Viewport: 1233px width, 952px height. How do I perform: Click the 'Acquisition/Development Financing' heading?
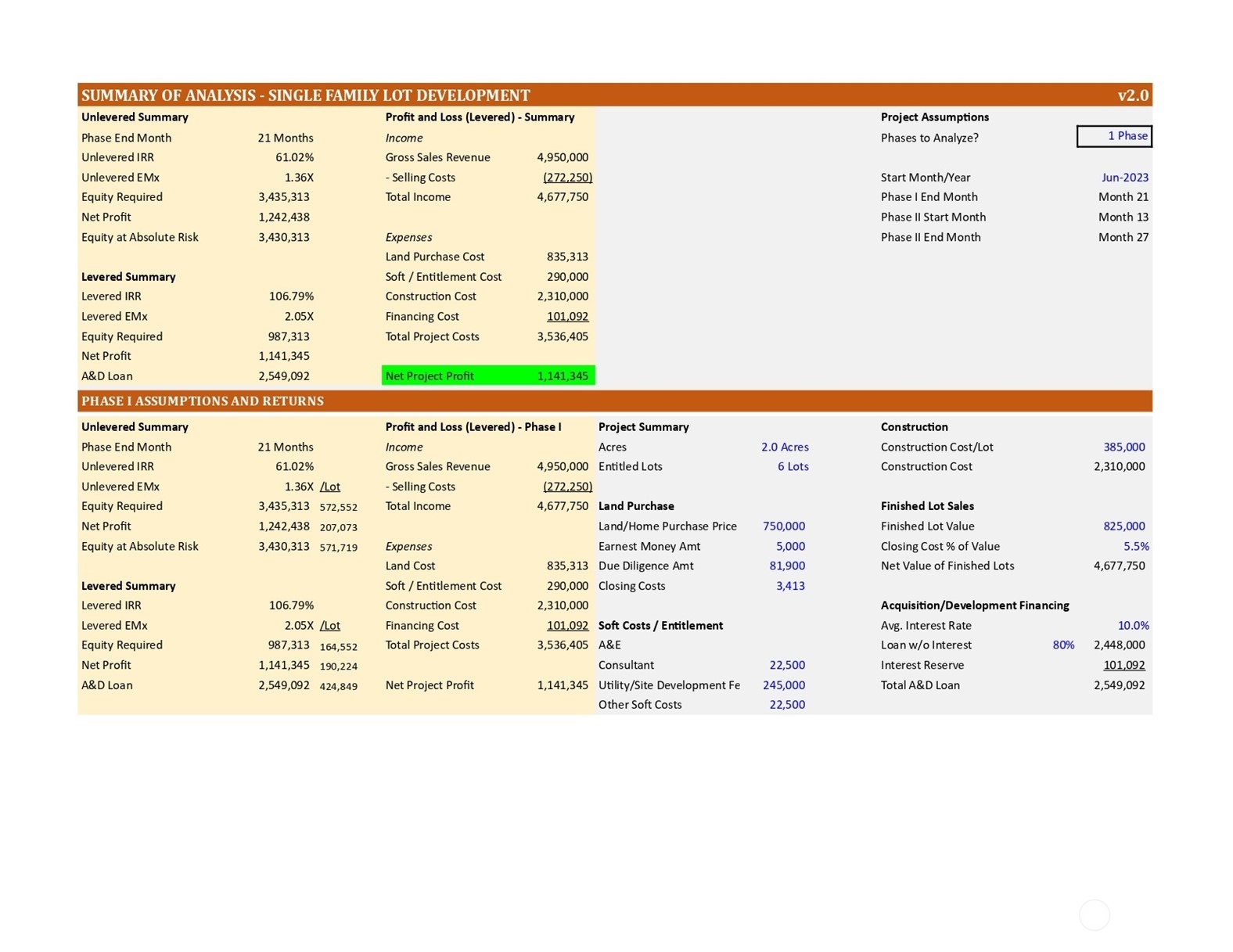pyautogui.click(x=975, y=605)
